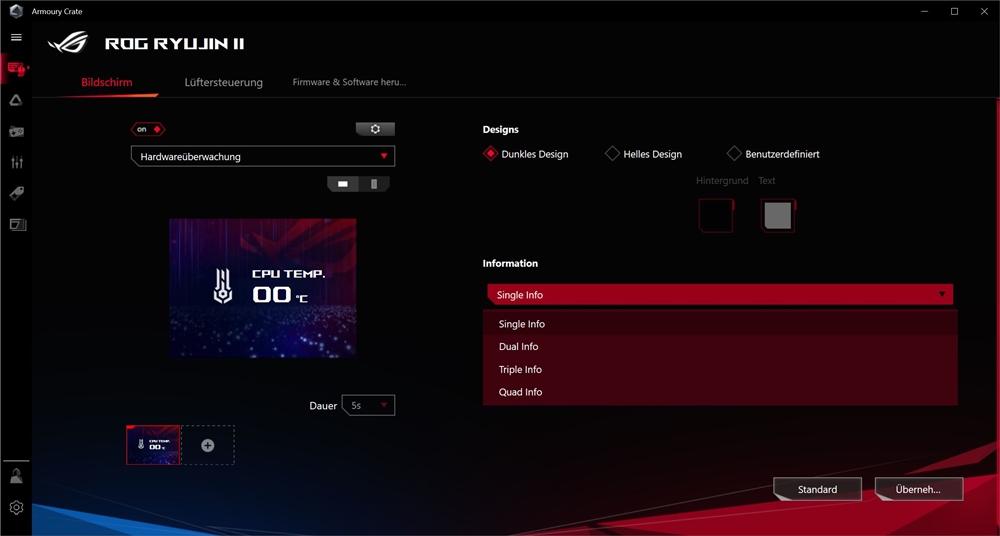Select Benutzerdefiniert radio option

pyautogui.click(x=773, y=154)
